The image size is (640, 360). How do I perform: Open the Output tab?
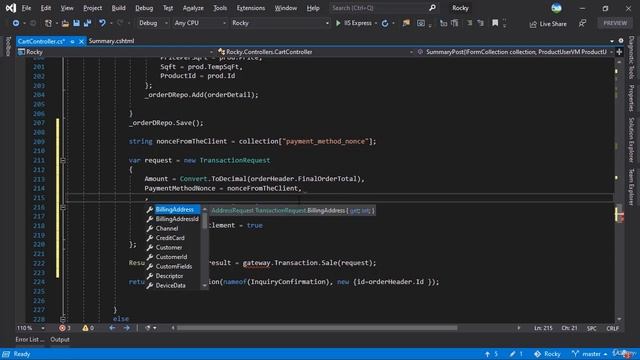click(x=60, y=340)
